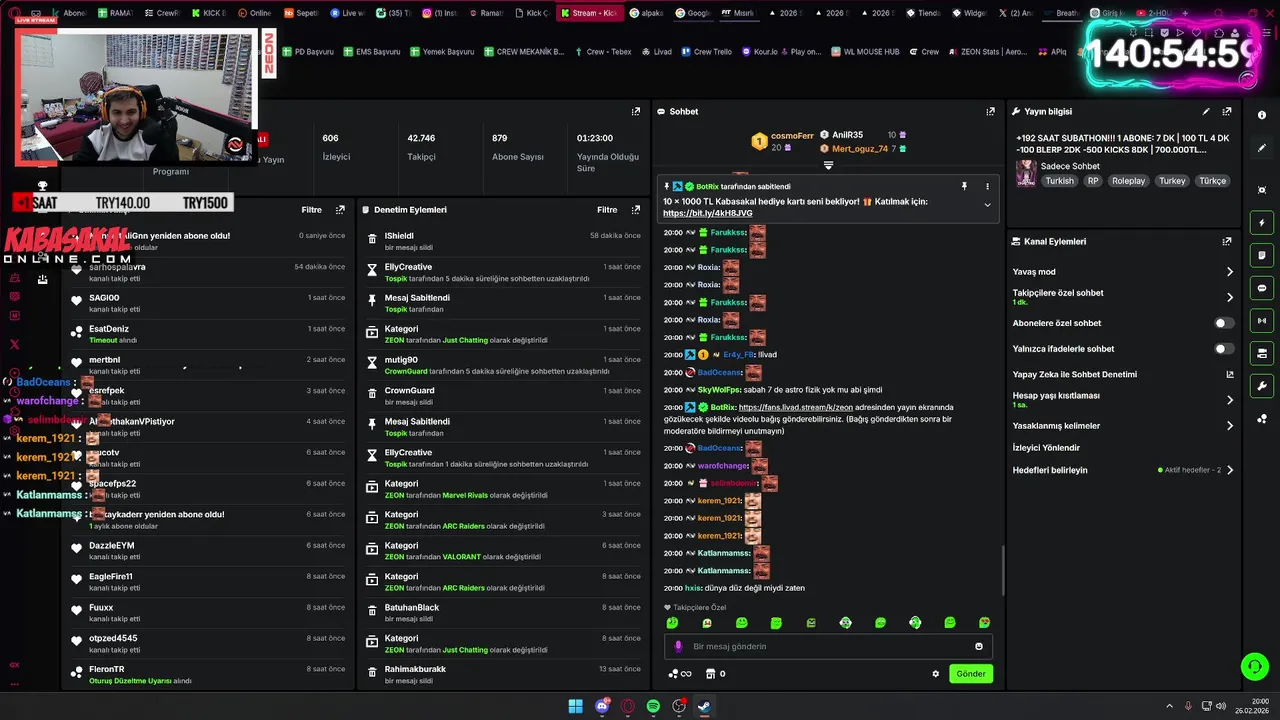Pop out the Sohbet chat panel
1280x720 pixels.
tap(991, 111)
